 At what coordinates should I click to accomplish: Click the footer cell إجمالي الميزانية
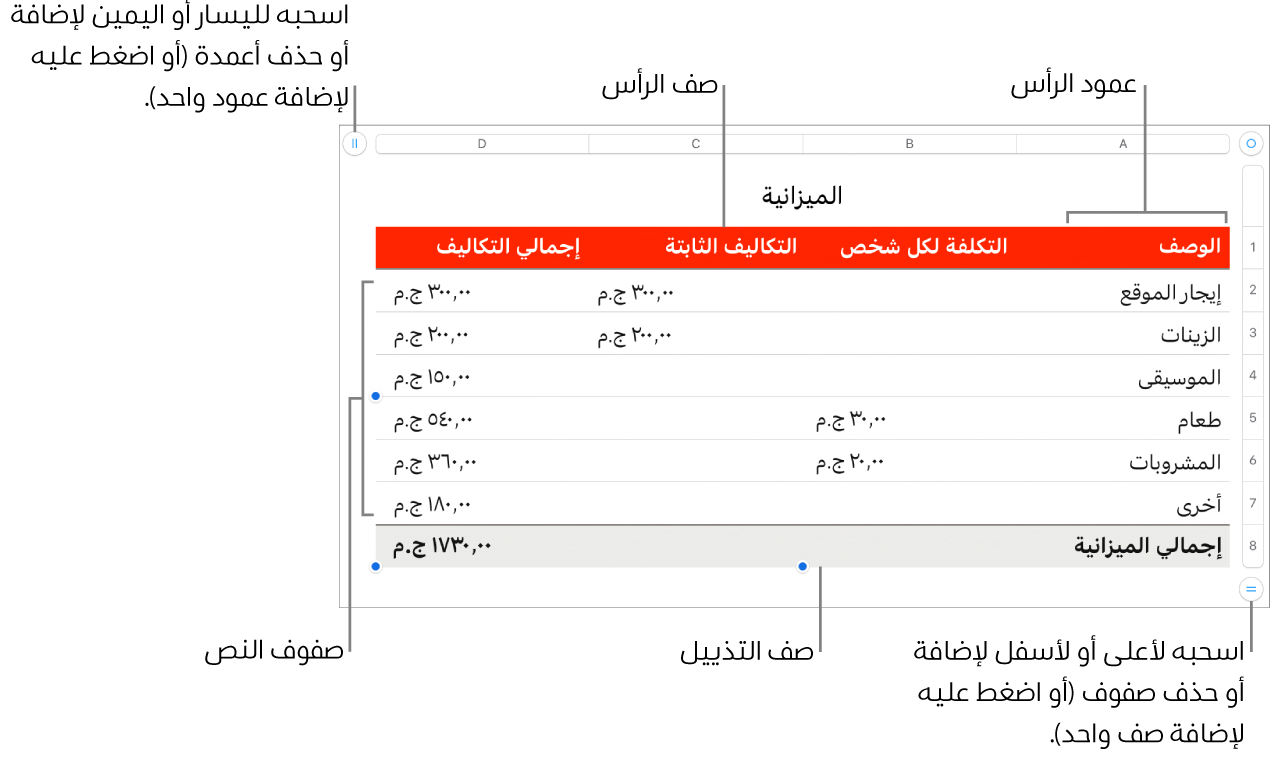[x=1147, y=546]
